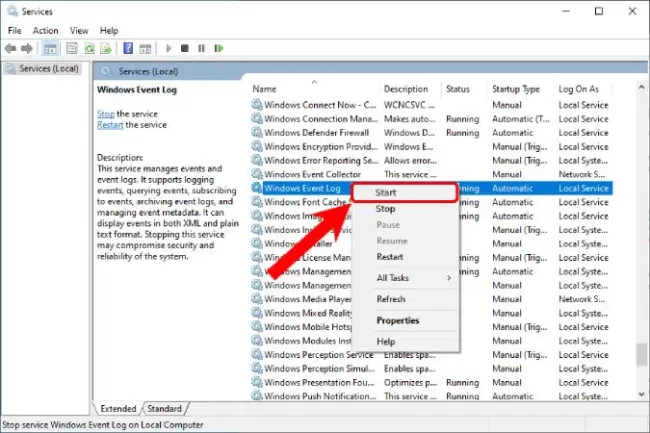The image size is (650, 433).
Task: Sort by the Name column header
Action: point(314,89)
